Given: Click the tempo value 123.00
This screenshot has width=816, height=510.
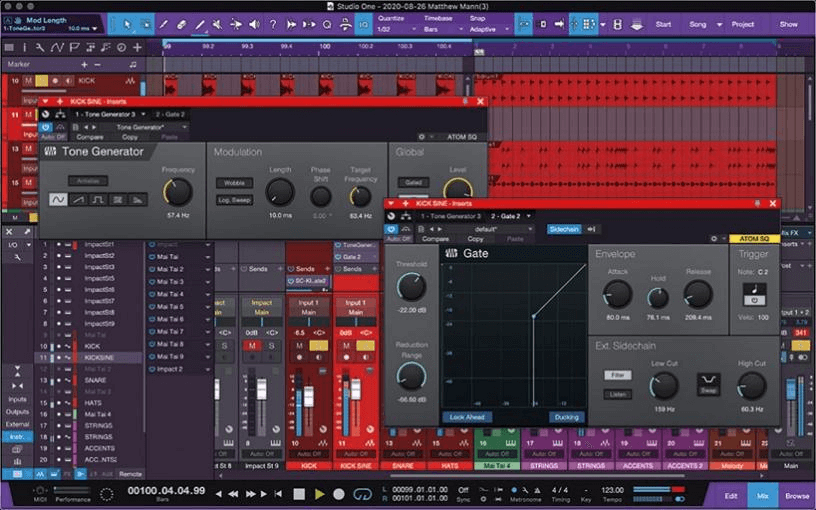Looking at the screenshot, I should pos(613,490).
